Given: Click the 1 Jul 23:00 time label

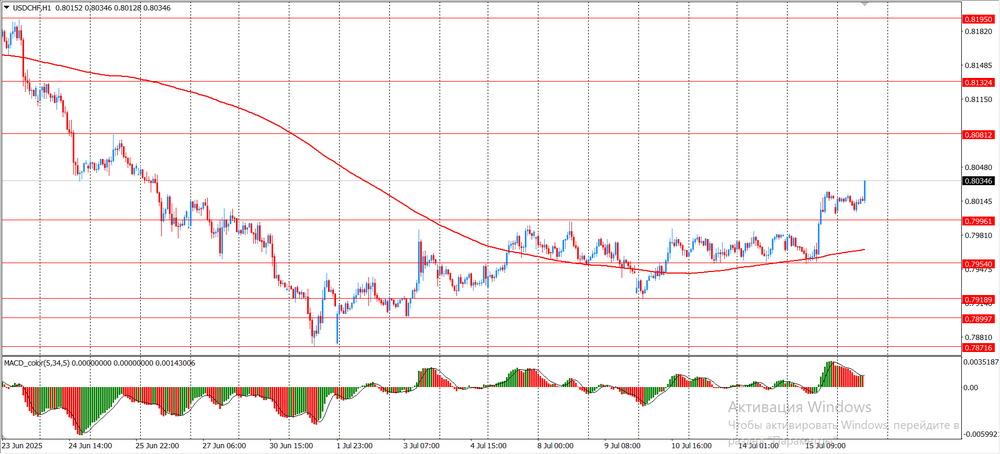Looking at the screenshot, I should pos(355,446).
